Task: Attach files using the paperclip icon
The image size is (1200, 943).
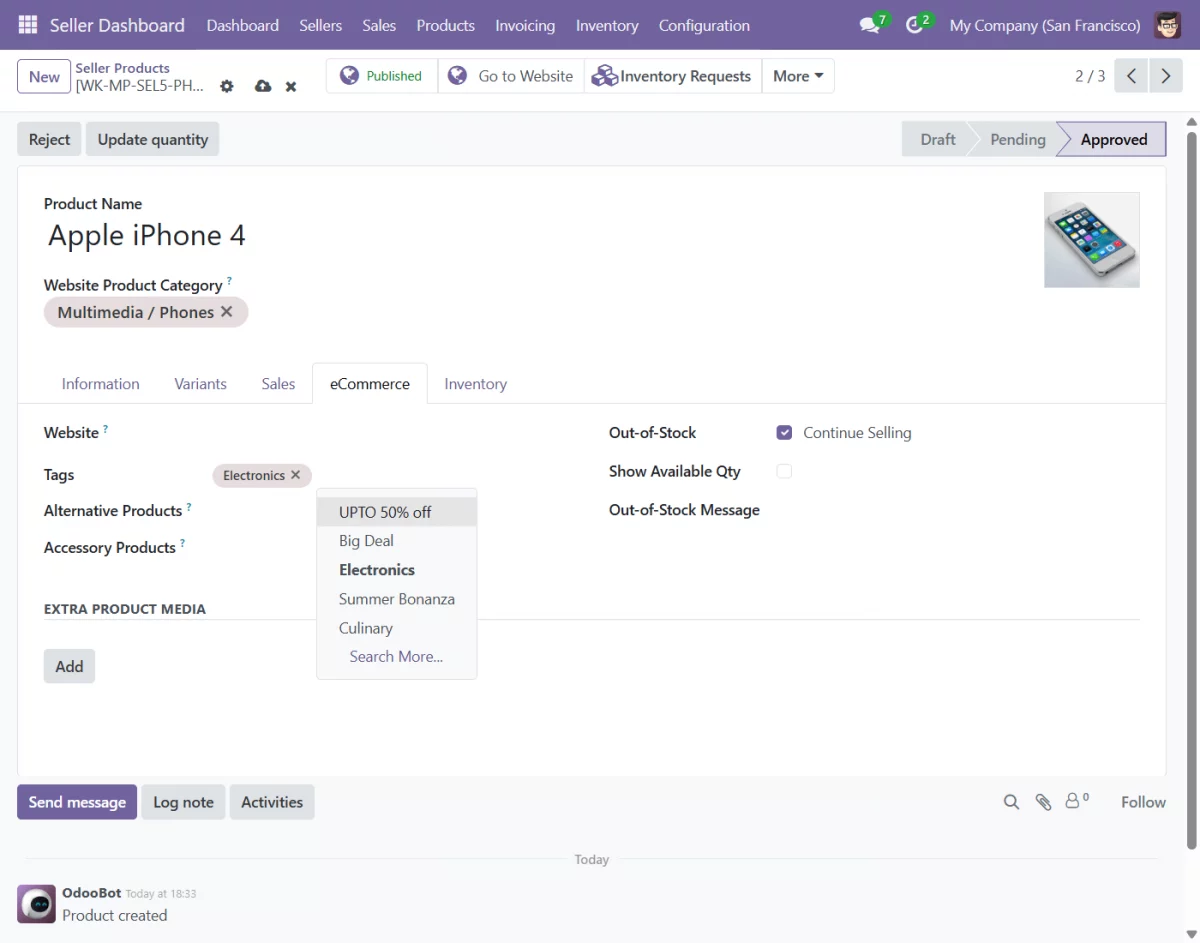Action: (x=1043, y=802)
